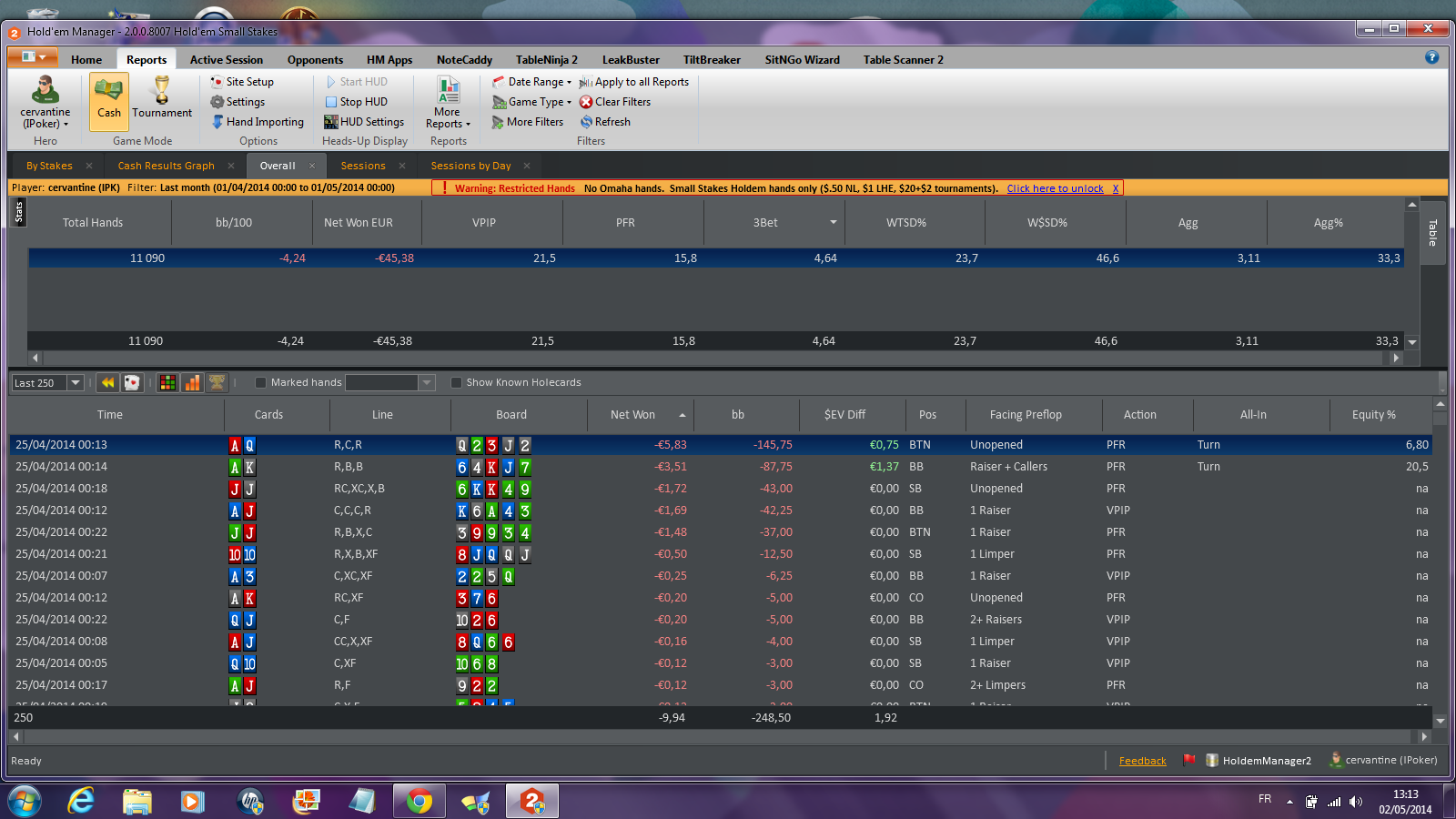Click the trophy icon in hands toolbar
The width and height of the screenshot is (1456, 819).
pyautogui.click(x=217, y=383)
